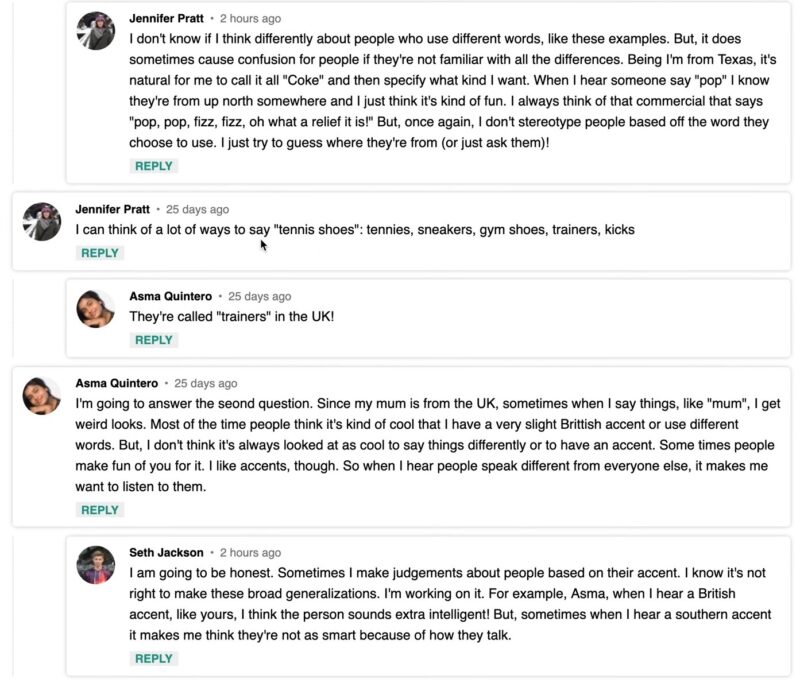Screen dimensions: 800x687
Task: Click the "25 days ago" timestamp on Asma's "mum" comment
Action: click(205, 383)
